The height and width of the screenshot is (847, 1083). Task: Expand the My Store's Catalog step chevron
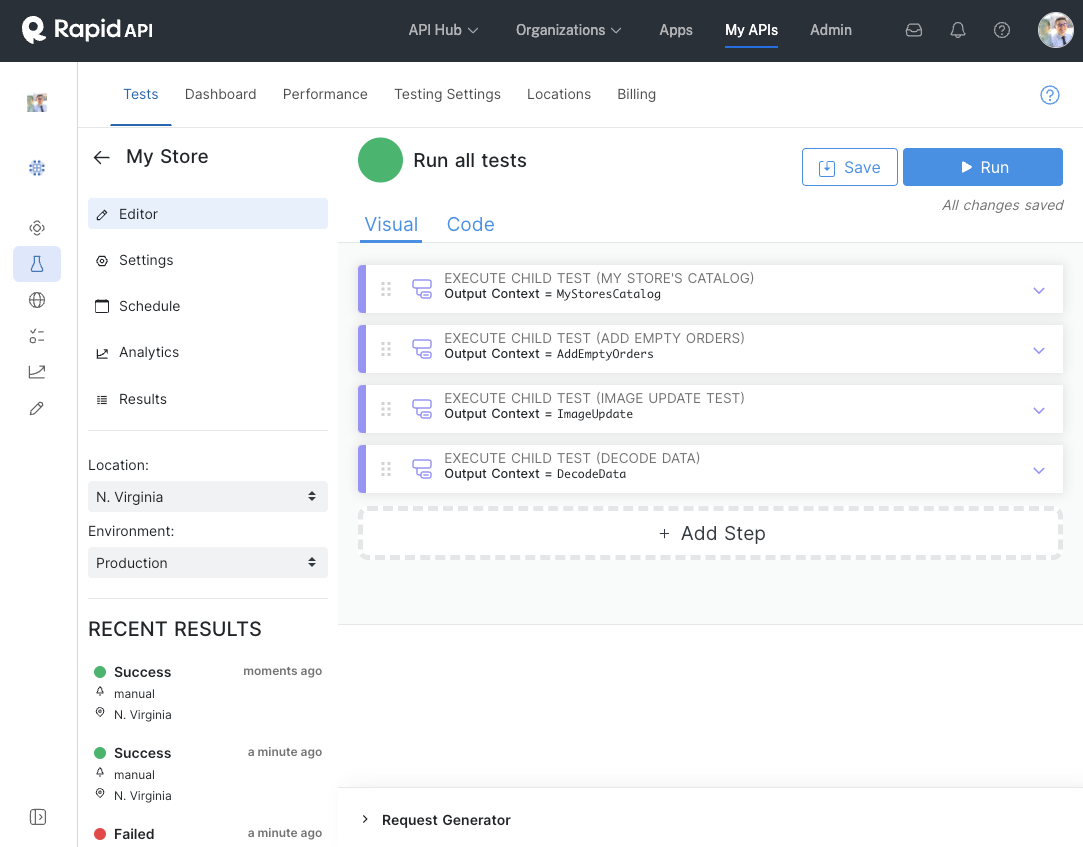click(1039, 290)
